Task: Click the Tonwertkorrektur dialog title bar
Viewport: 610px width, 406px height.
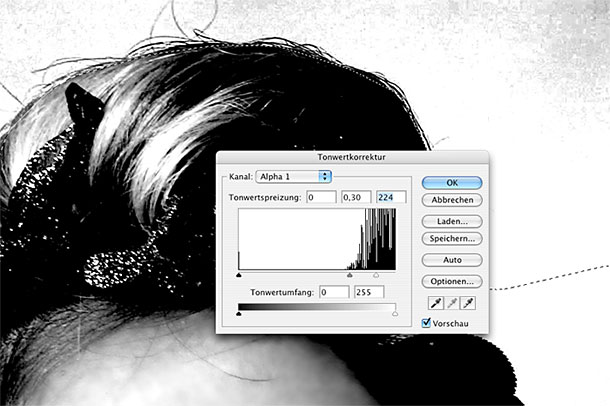Action: tap(352, 157)
